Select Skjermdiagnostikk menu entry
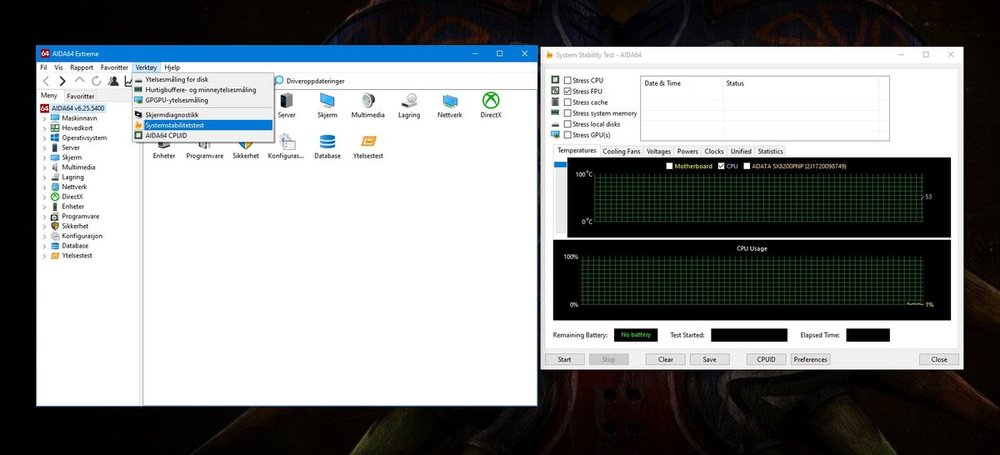This screenshot has height=455, width=1000. click(203, 115)
